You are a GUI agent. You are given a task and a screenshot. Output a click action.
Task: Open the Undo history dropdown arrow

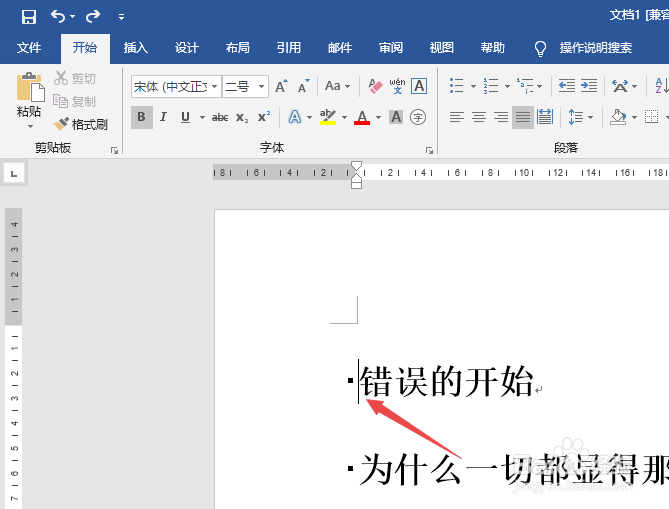coord(73,17)
